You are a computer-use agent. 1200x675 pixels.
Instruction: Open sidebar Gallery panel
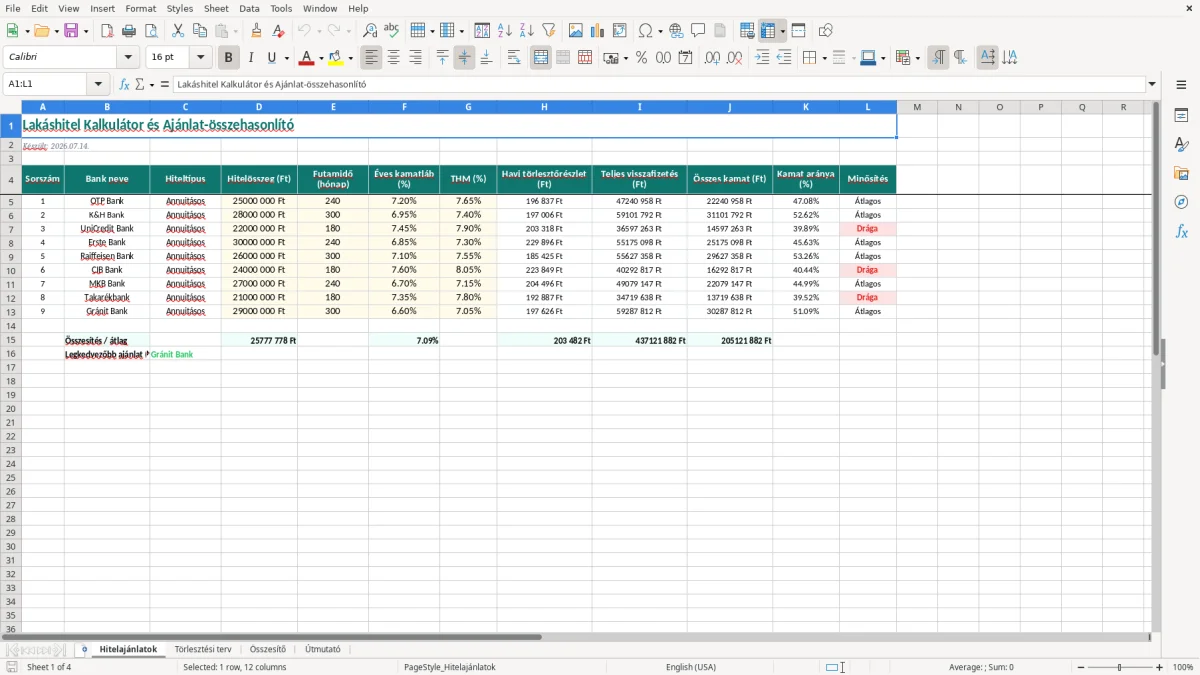click(1181, 174)
